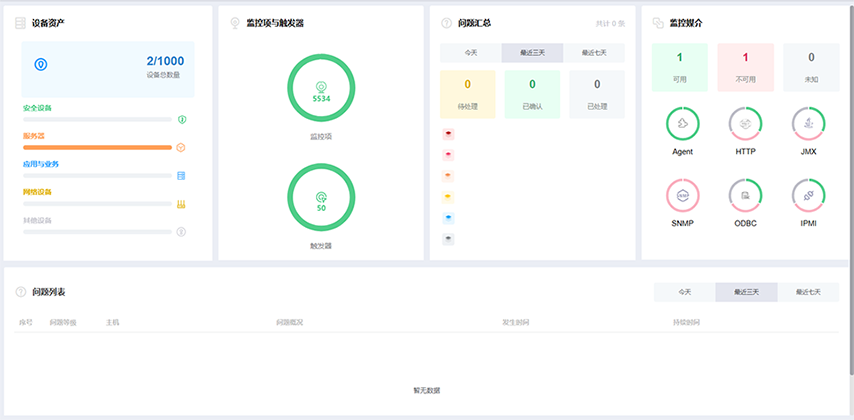
Task: Open the 已确认 count card
Action: (532, 94)
